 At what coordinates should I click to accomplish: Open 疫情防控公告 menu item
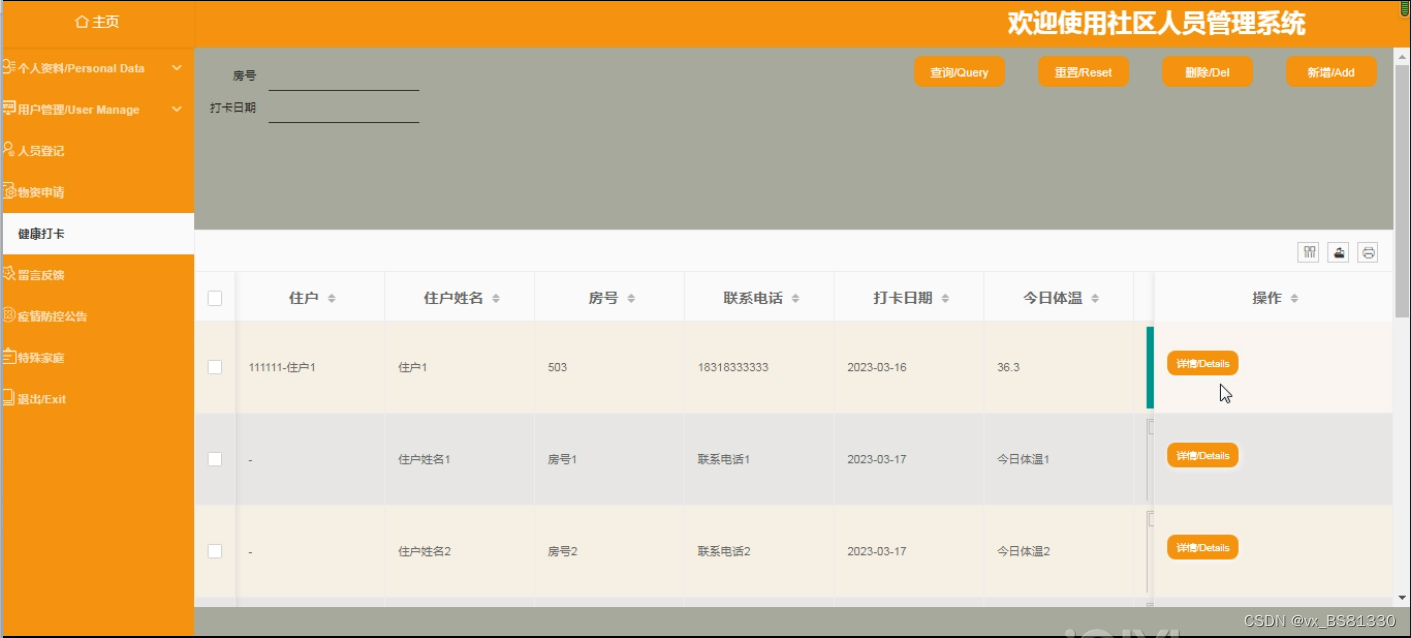click(x=97, y=316)
